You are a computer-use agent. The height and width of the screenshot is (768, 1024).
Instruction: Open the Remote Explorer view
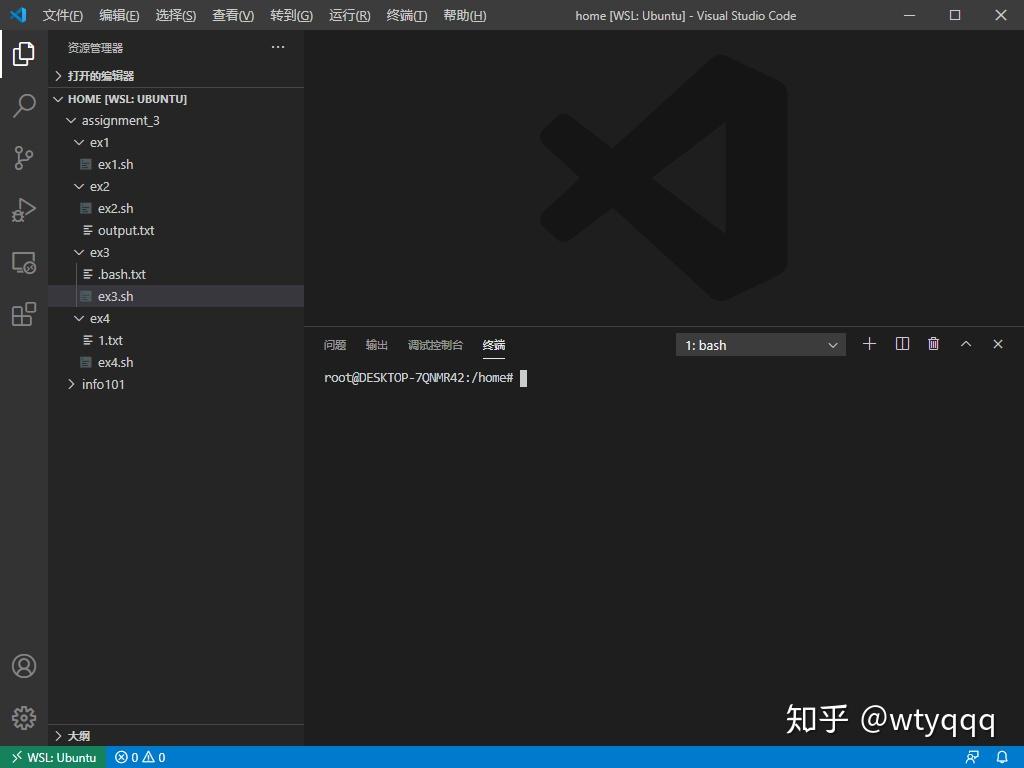click(x=23, y=262)
